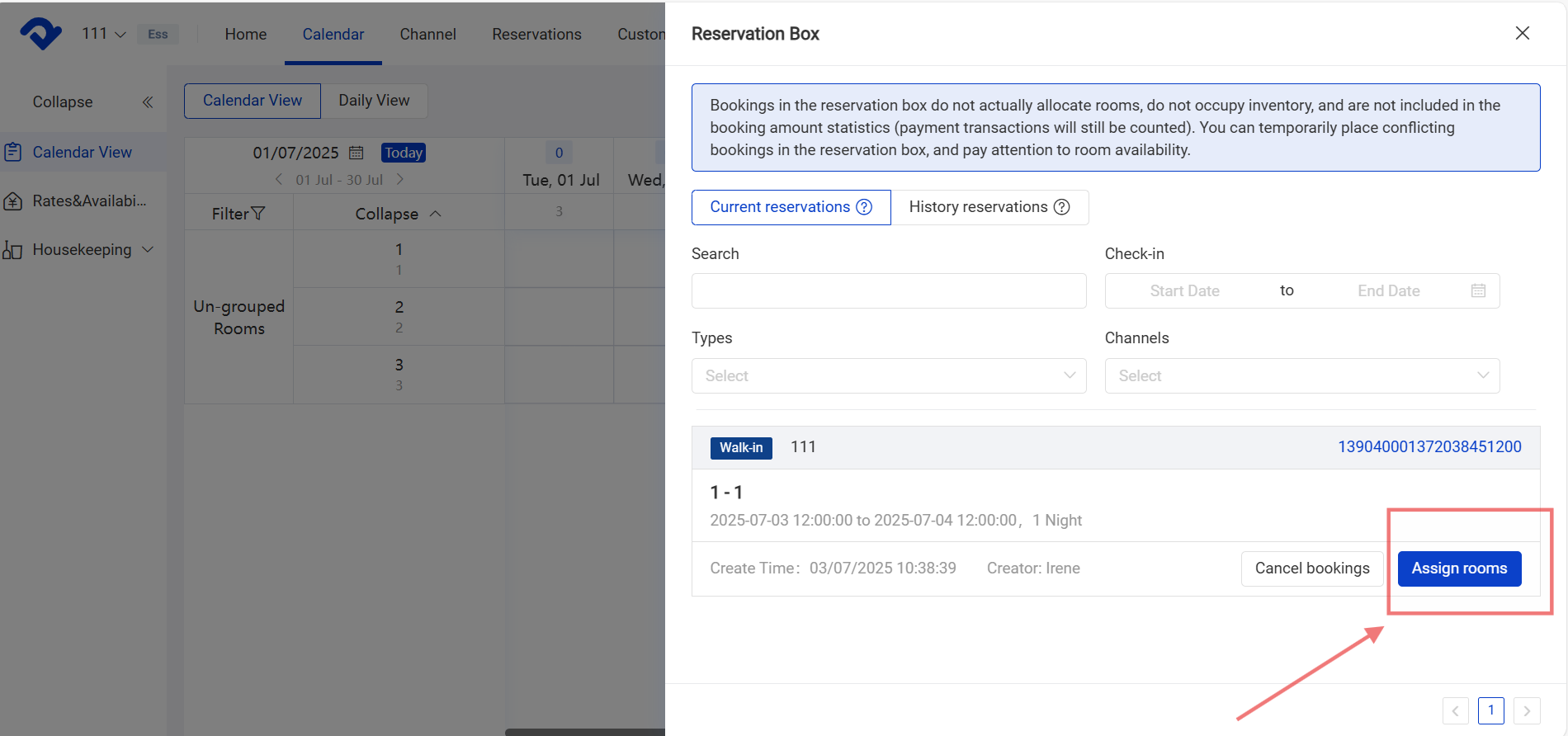The width and height of the screenshot is (1568, 736).
Task: Open Reservations in top navigation
Action: point(536,34)
